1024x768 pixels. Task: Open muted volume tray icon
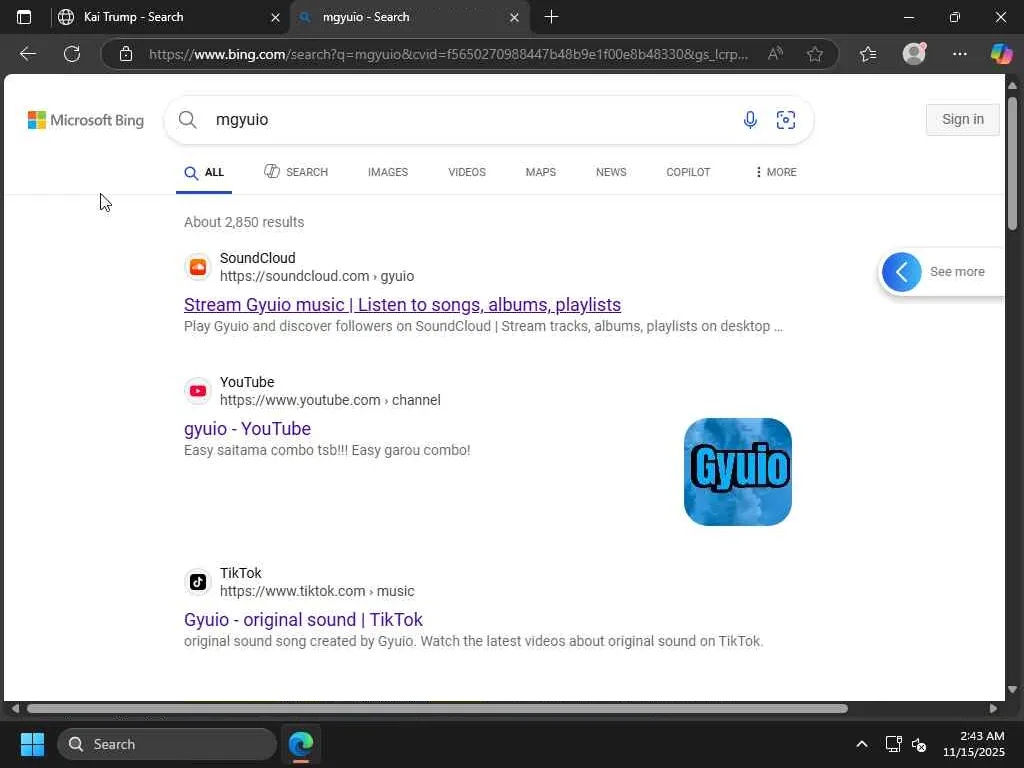tap(919, 744)
